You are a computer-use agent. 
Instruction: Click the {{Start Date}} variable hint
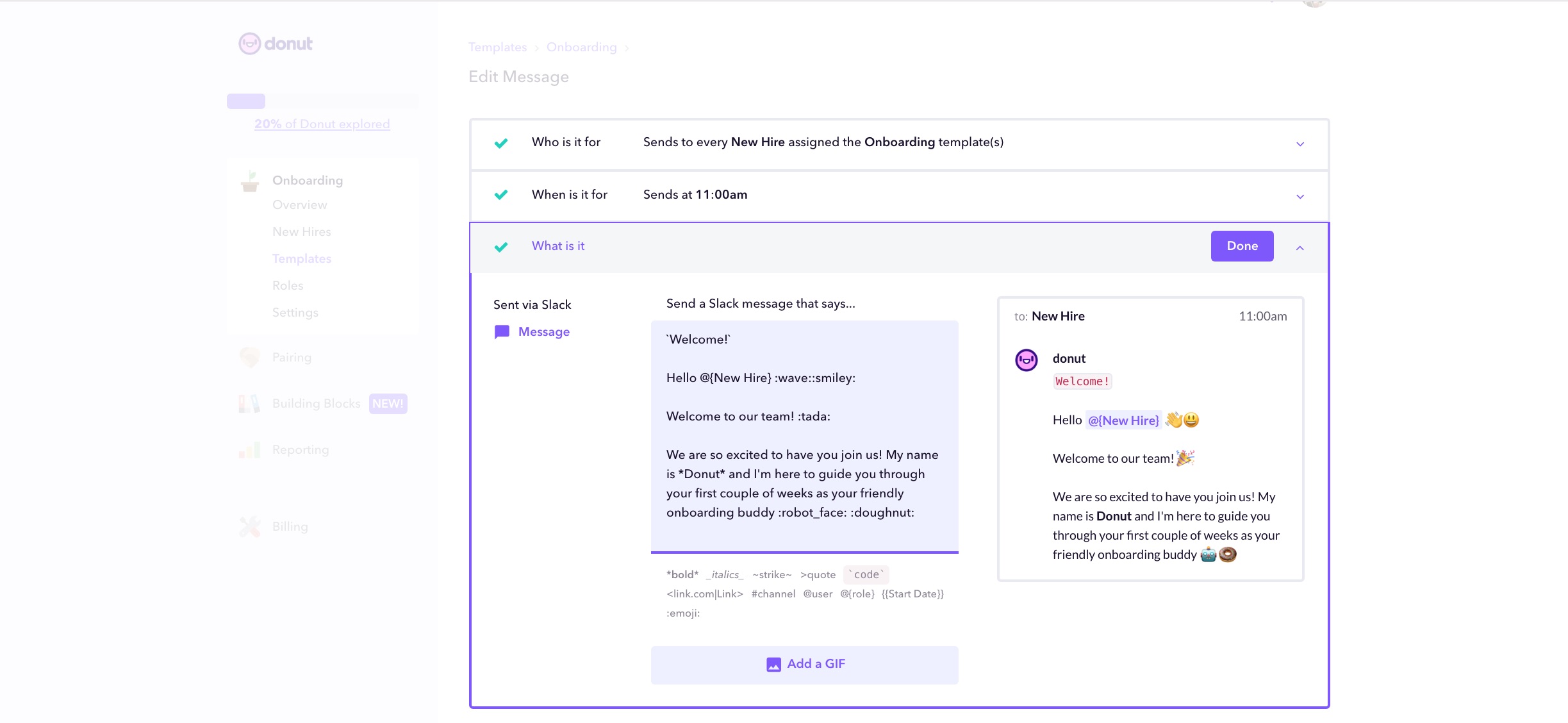click(913, 594)
